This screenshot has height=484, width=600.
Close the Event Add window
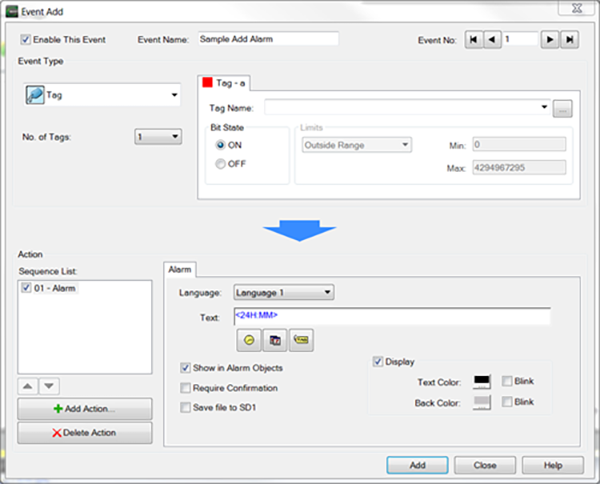(x=576, y=8)
